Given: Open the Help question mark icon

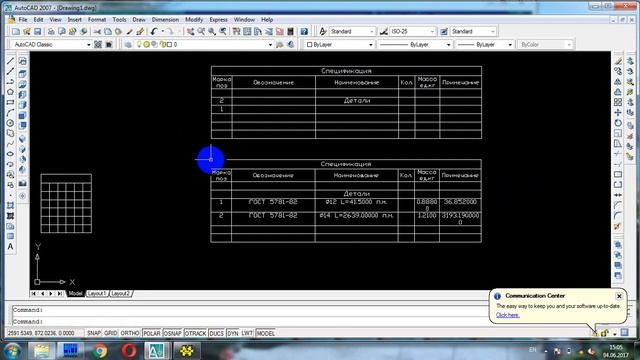Looking at the screenshot, I should (304, 31).
